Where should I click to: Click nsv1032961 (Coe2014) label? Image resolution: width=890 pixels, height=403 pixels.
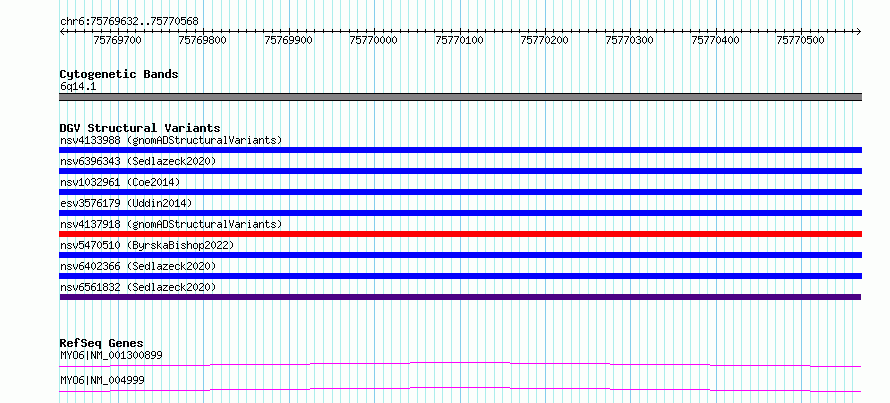[x=120, y=182]
